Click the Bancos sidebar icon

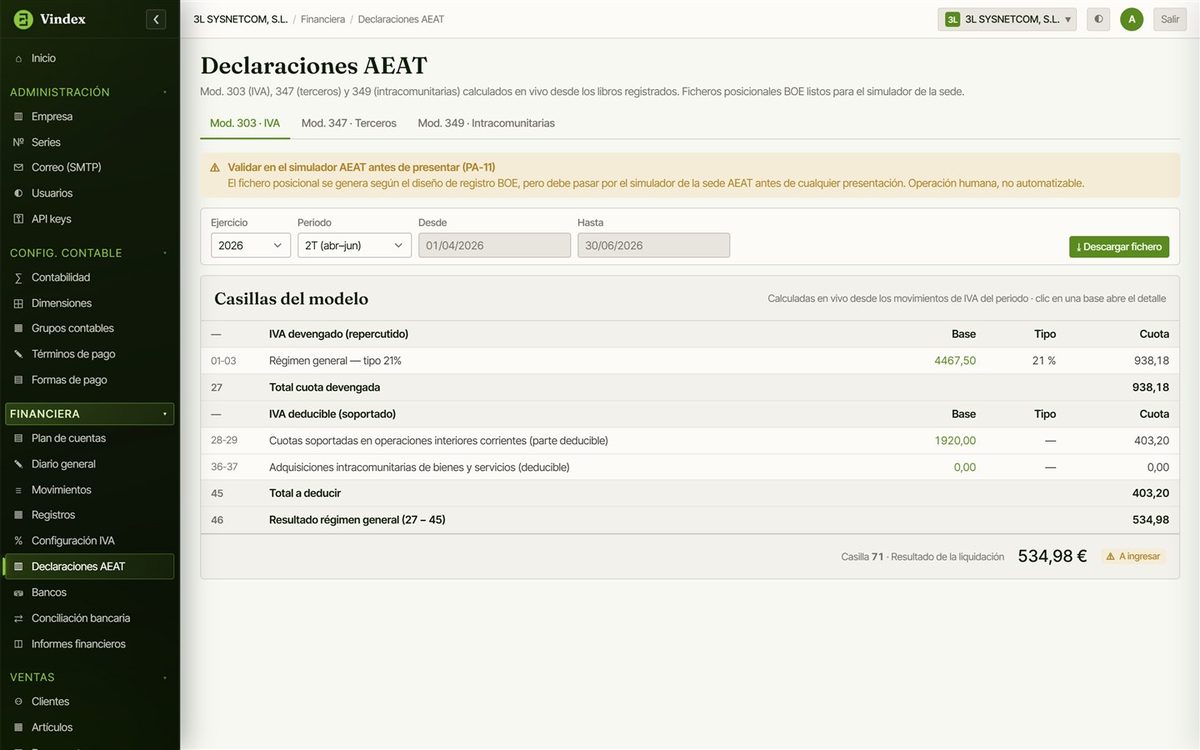pos(18,593)
